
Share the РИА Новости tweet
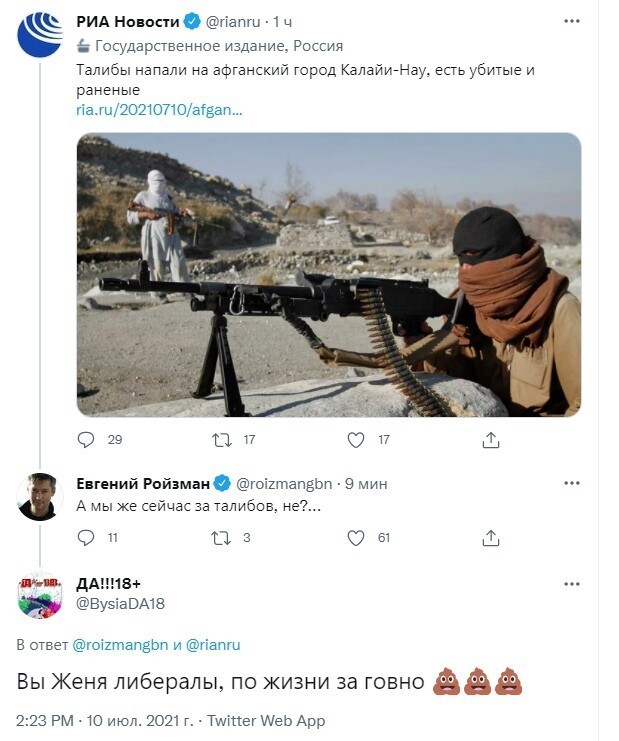pyautogui.click(x=491, y=440)
